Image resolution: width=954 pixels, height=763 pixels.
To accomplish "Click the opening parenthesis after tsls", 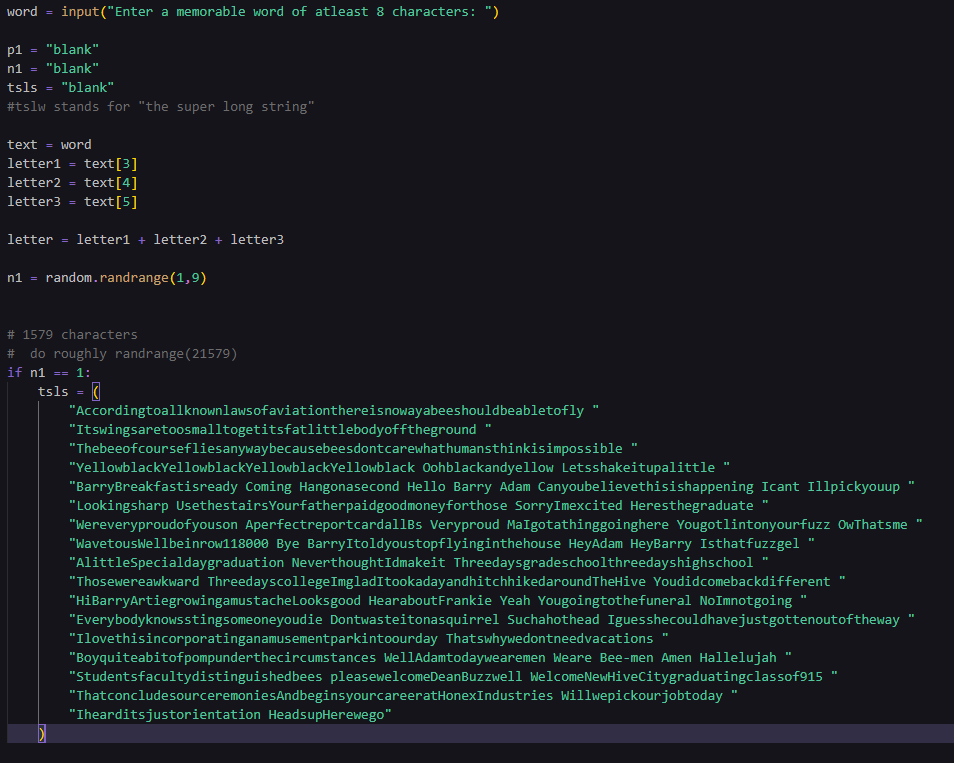I will coord(95,391).
